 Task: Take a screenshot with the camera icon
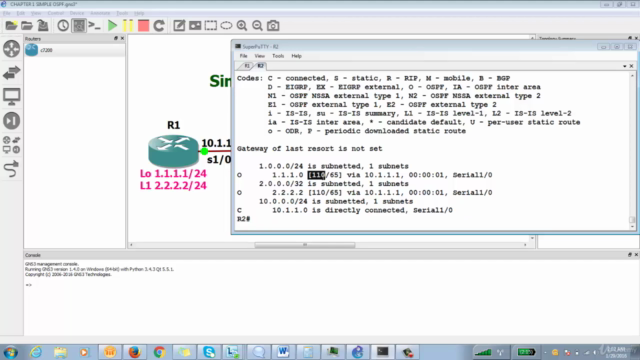(273, 26)
